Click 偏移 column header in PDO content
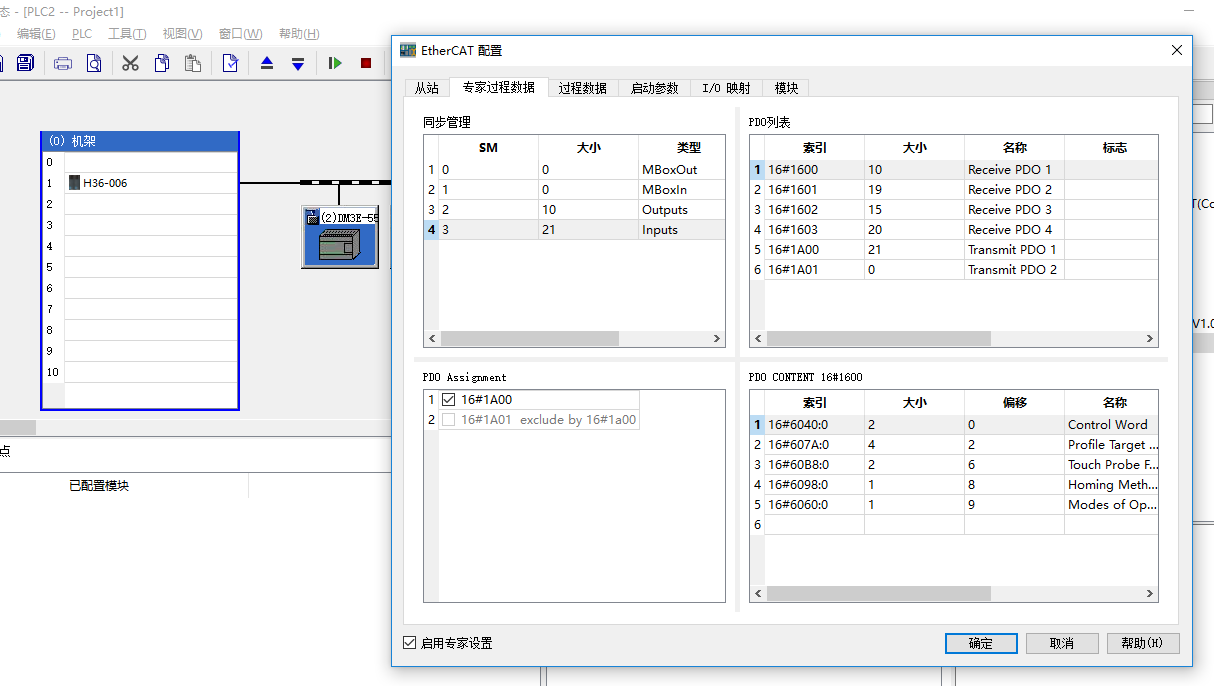The image size is (1214, 686). pyautogui.click(x=1015, y=403)
